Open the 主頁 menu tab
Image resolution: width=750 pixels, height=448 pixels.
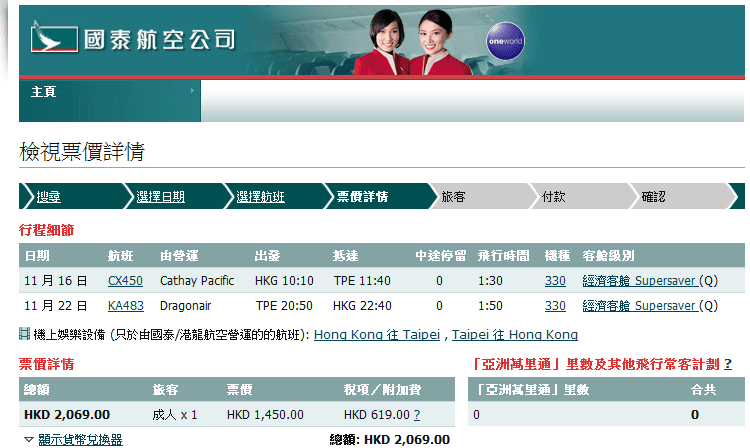(x=44, y=92)
